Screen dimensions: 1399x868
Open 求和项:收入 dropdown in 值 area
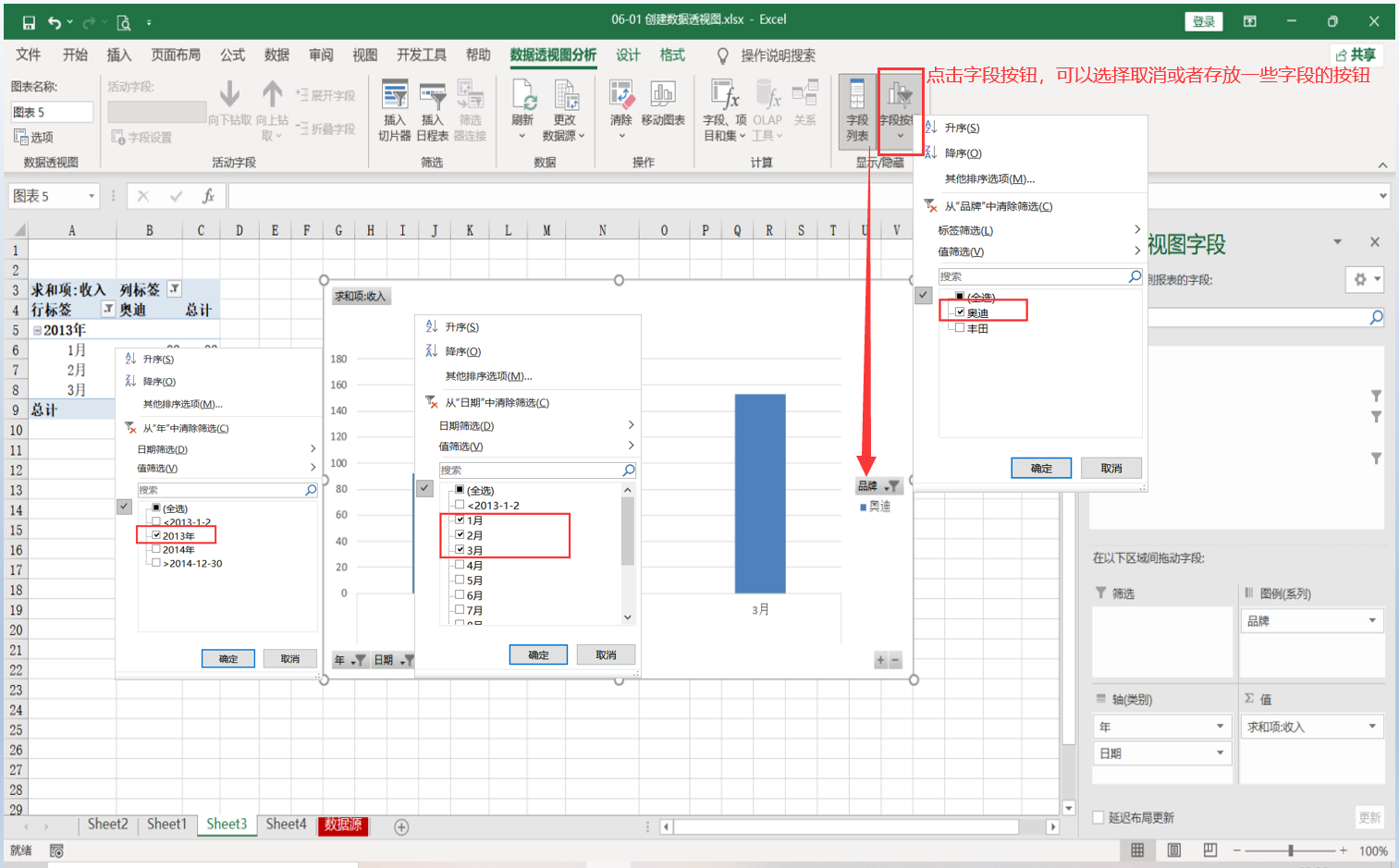(x=1372, y=727)
